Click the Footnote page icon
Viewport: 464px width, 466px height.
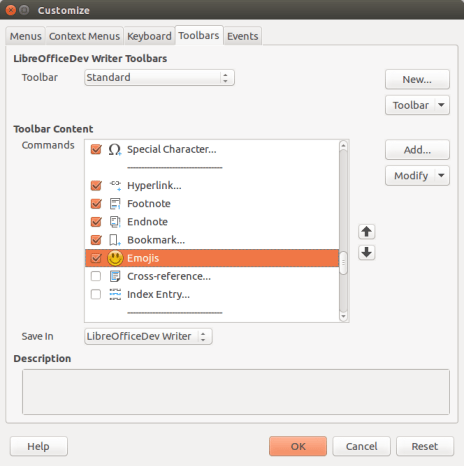pyautogui.click(x=115, y=204)
